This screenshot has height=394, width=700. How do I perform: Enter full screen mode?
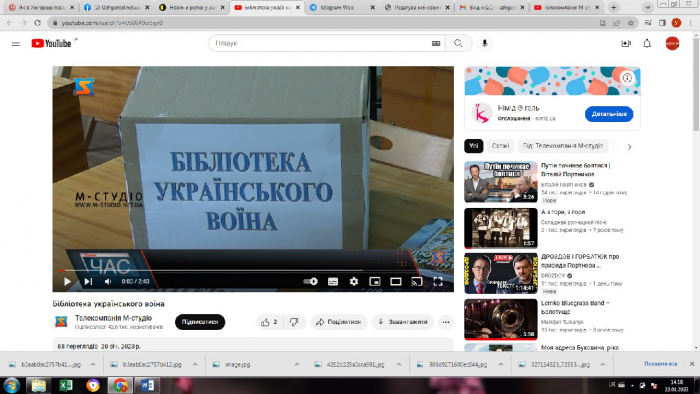pyautogui.click(x=438, y=282)
